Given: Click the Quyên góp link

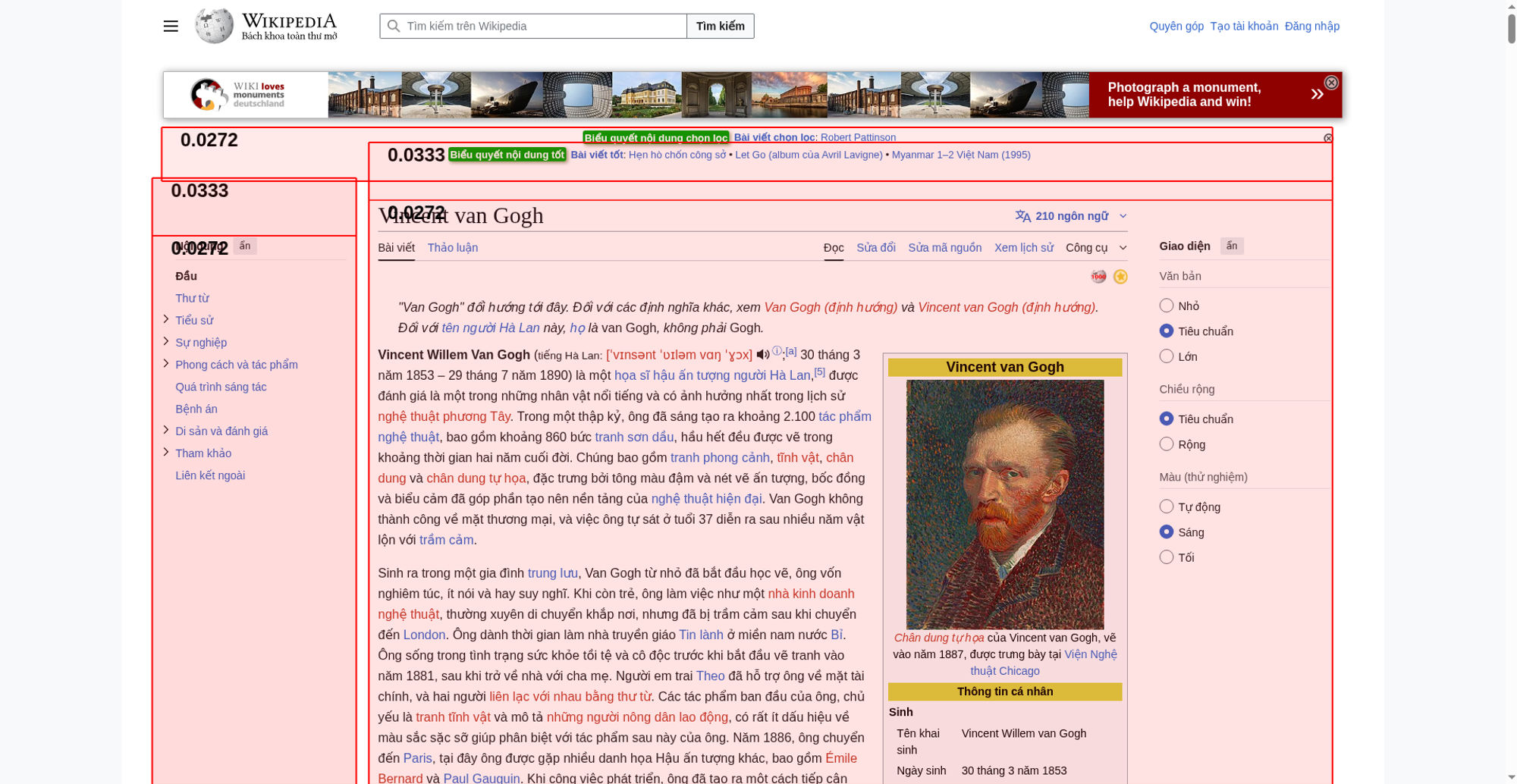Looking at the screenshot, I should (1176, 27).
